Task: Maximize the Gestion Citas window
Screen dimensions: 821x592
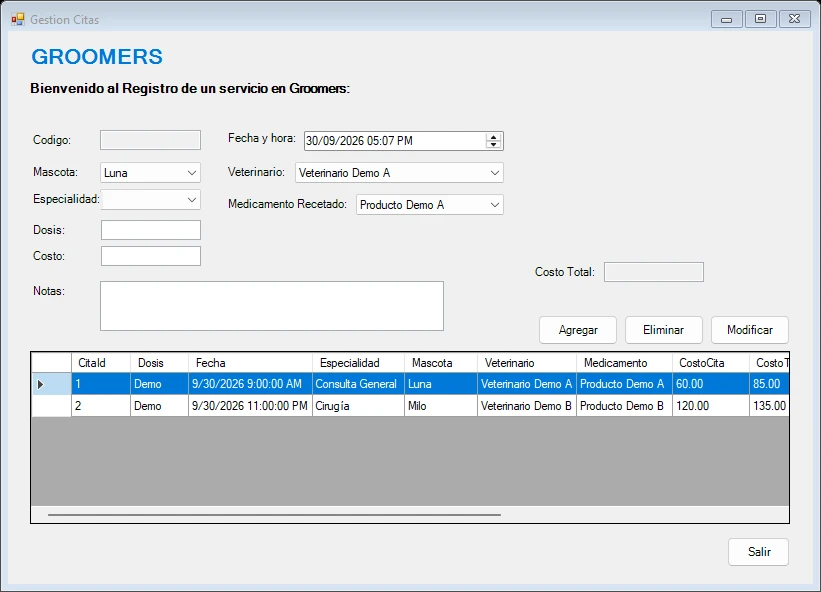Action: [x=760, y=19]
